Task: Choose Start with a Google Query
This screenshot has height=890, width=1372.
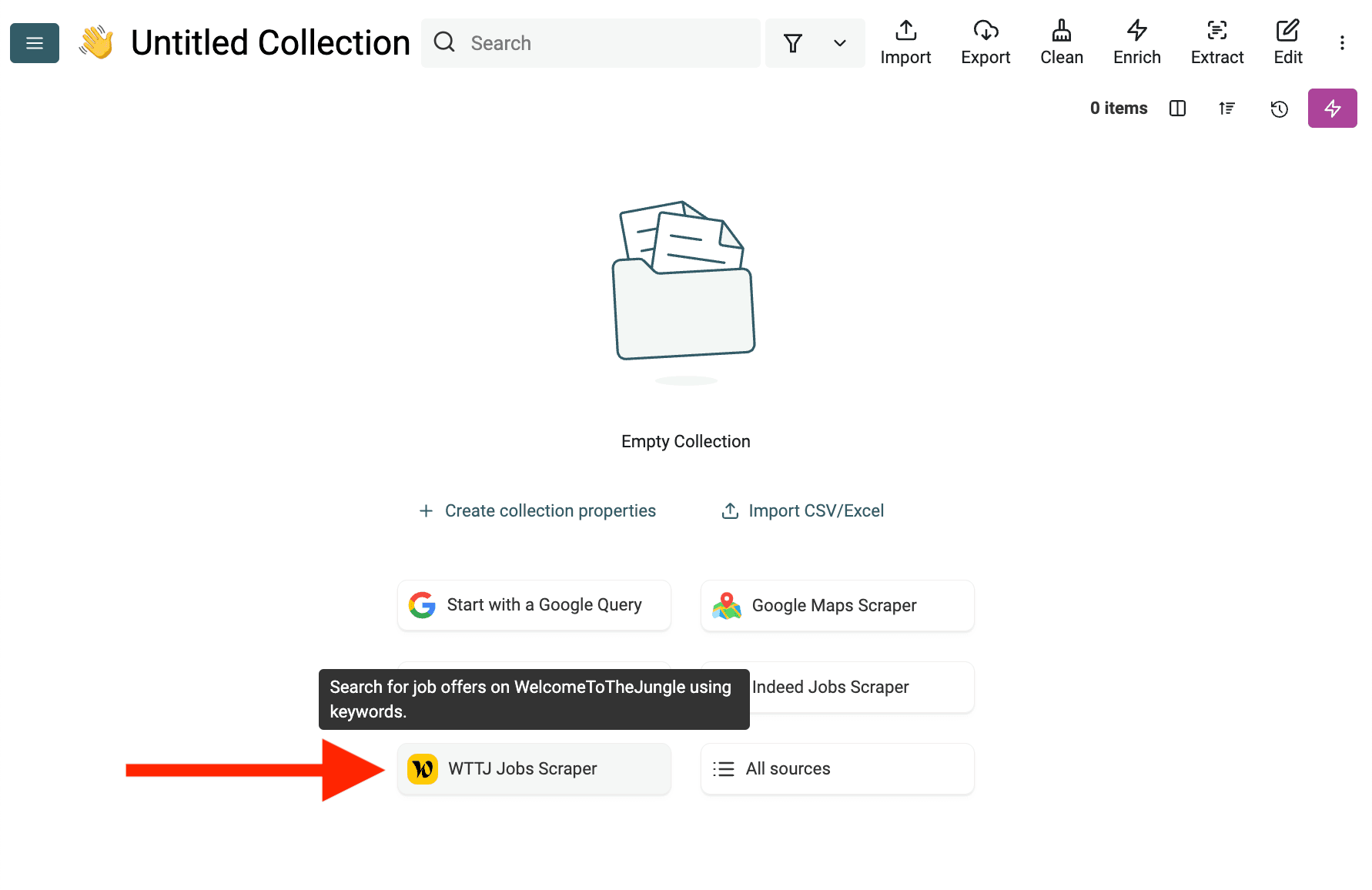Action: 534,605
